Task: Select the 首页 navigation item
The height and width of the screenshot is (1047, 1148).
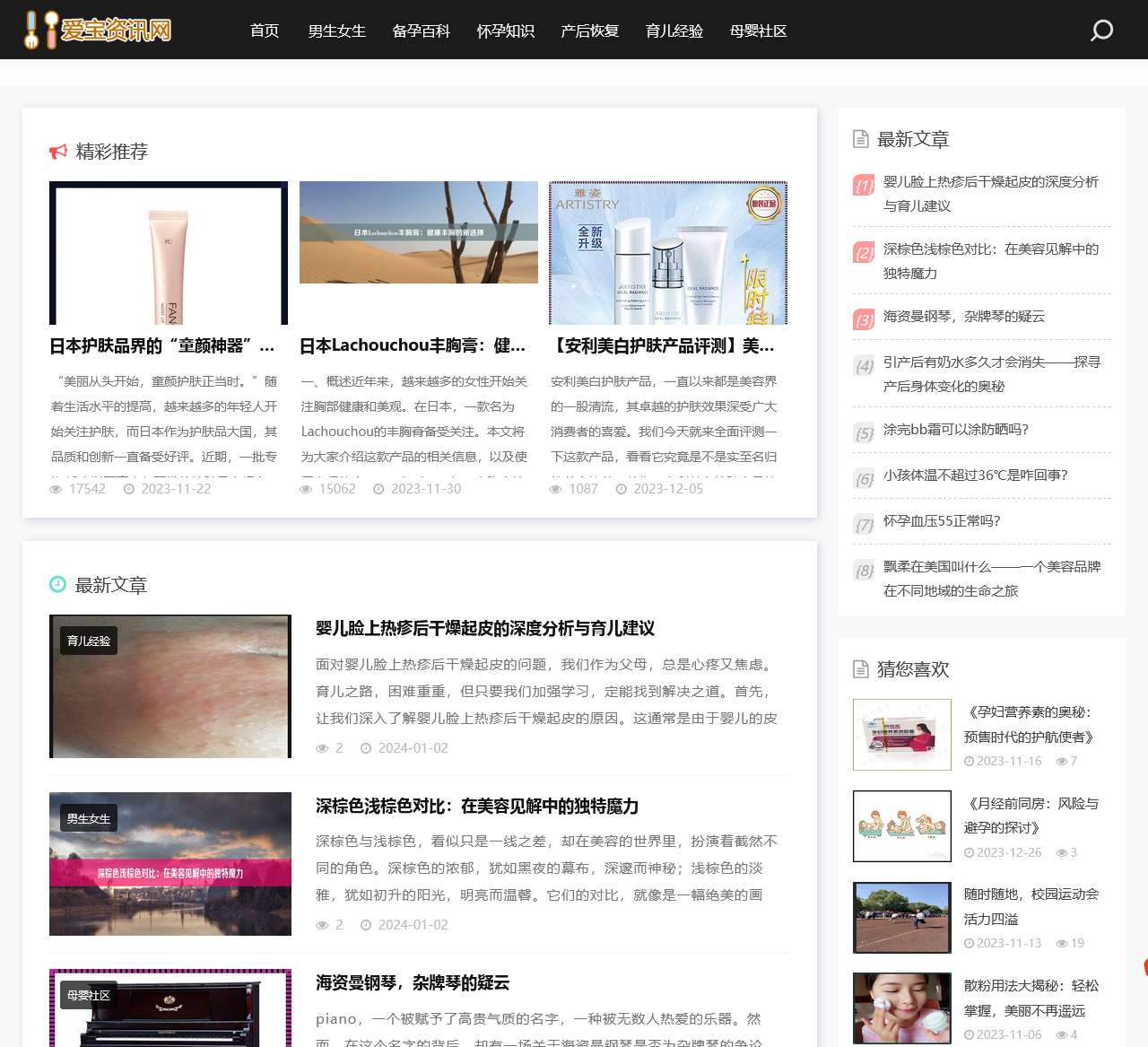Action: point(264,30)
